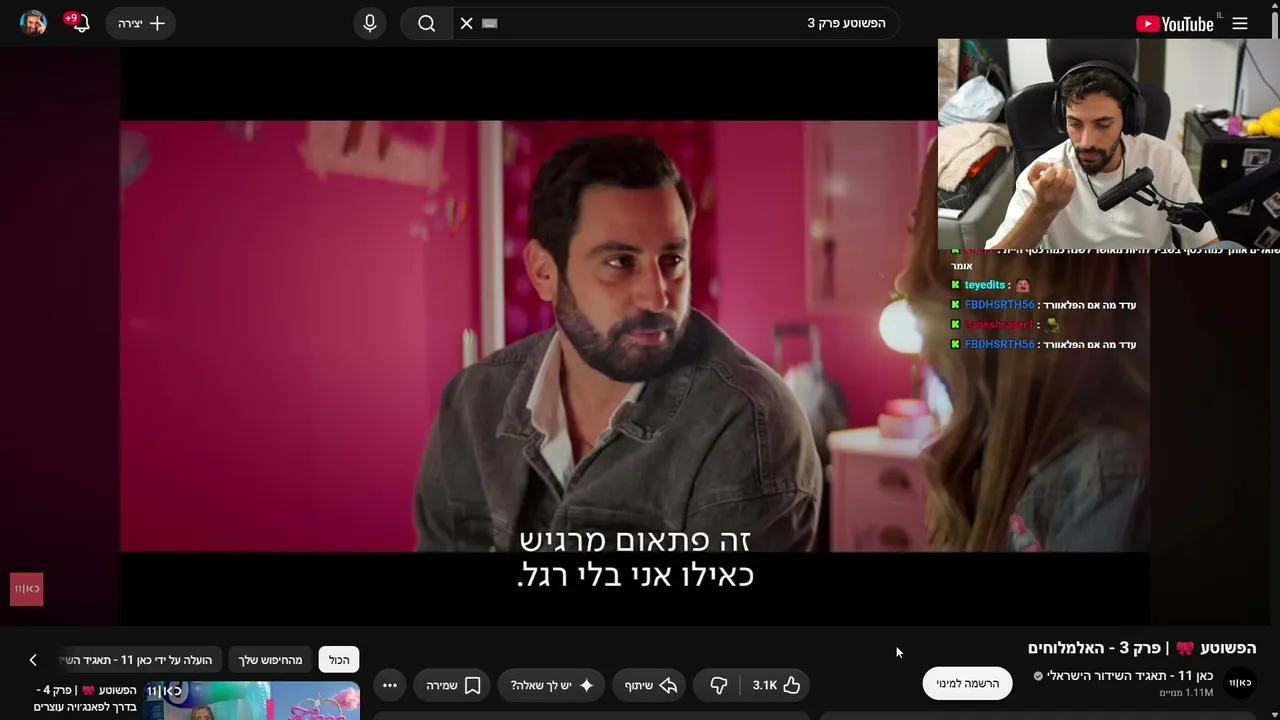The width and height of the screenshot is (1280, 720).
Task: Open the account avatar menu
Action: tap(33, 23)
